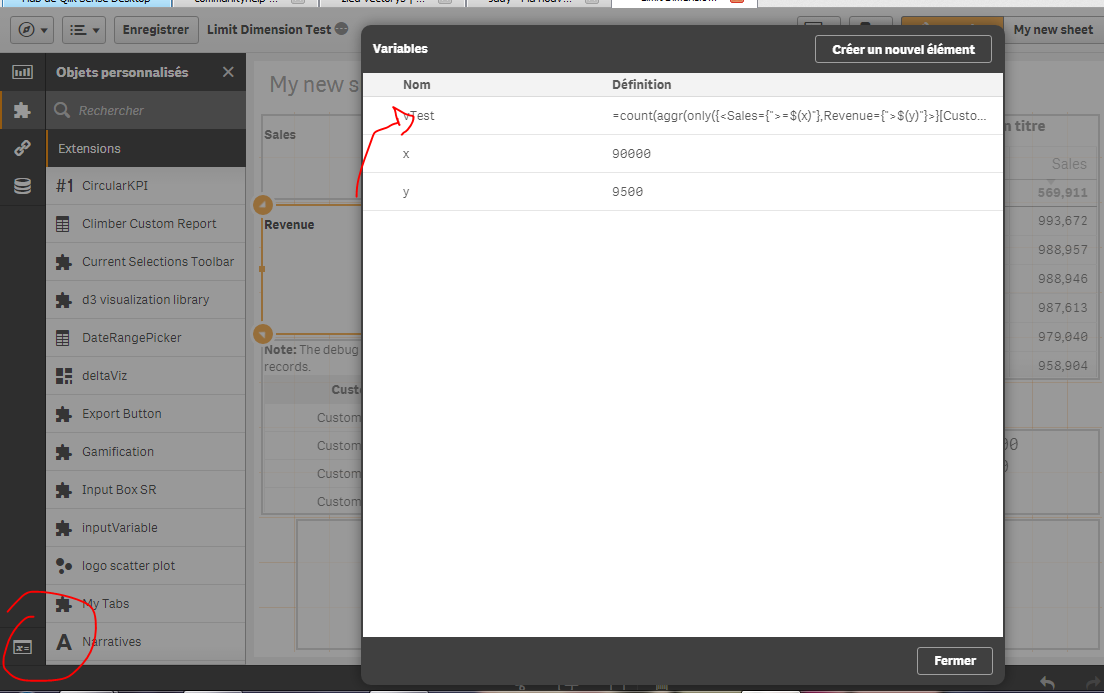Click the Définition column header
This screenshot has height=693, width=1104.
point(641,85)
